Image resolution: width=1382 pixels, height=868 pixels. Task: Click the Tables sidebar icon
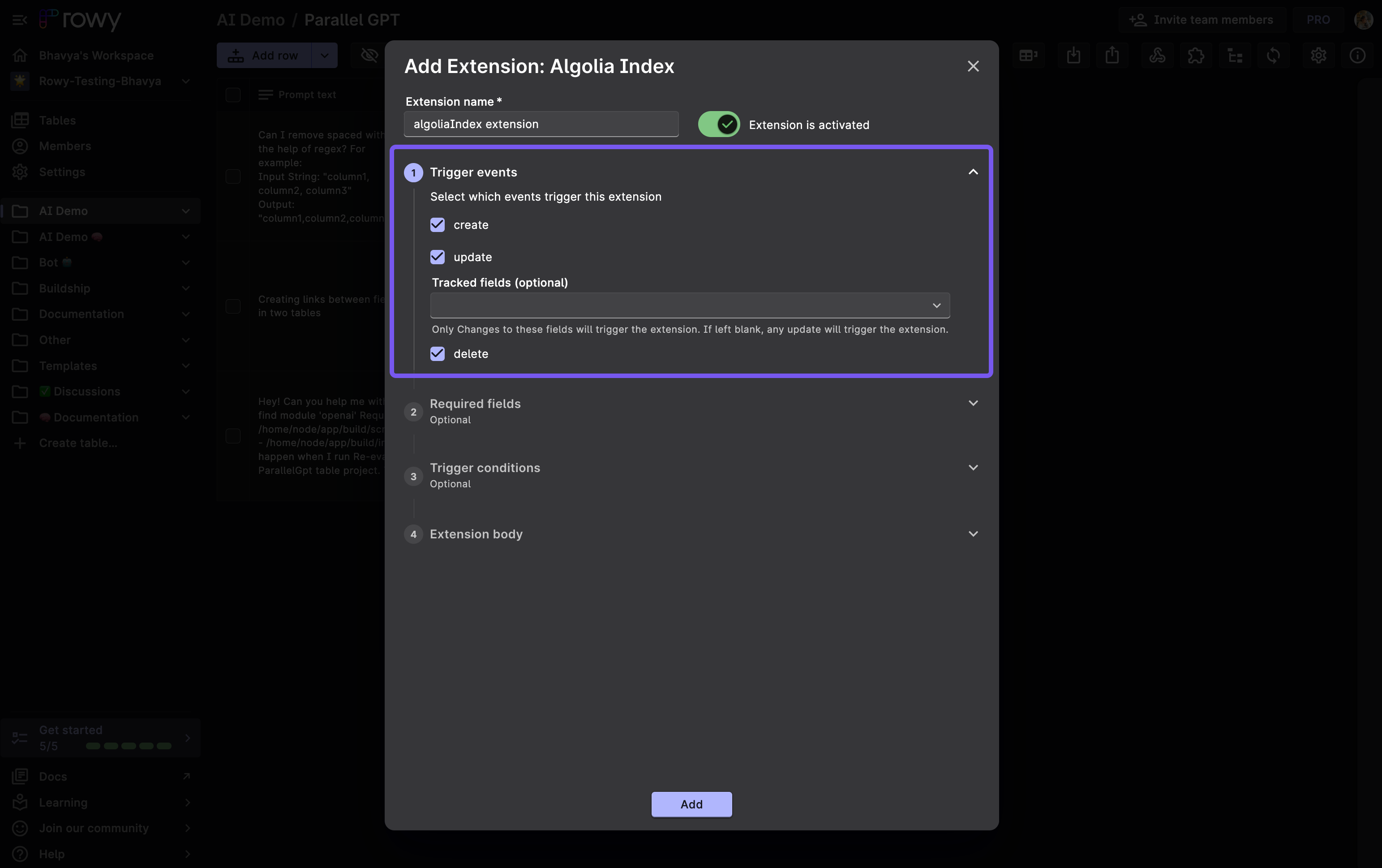[20, 120]
